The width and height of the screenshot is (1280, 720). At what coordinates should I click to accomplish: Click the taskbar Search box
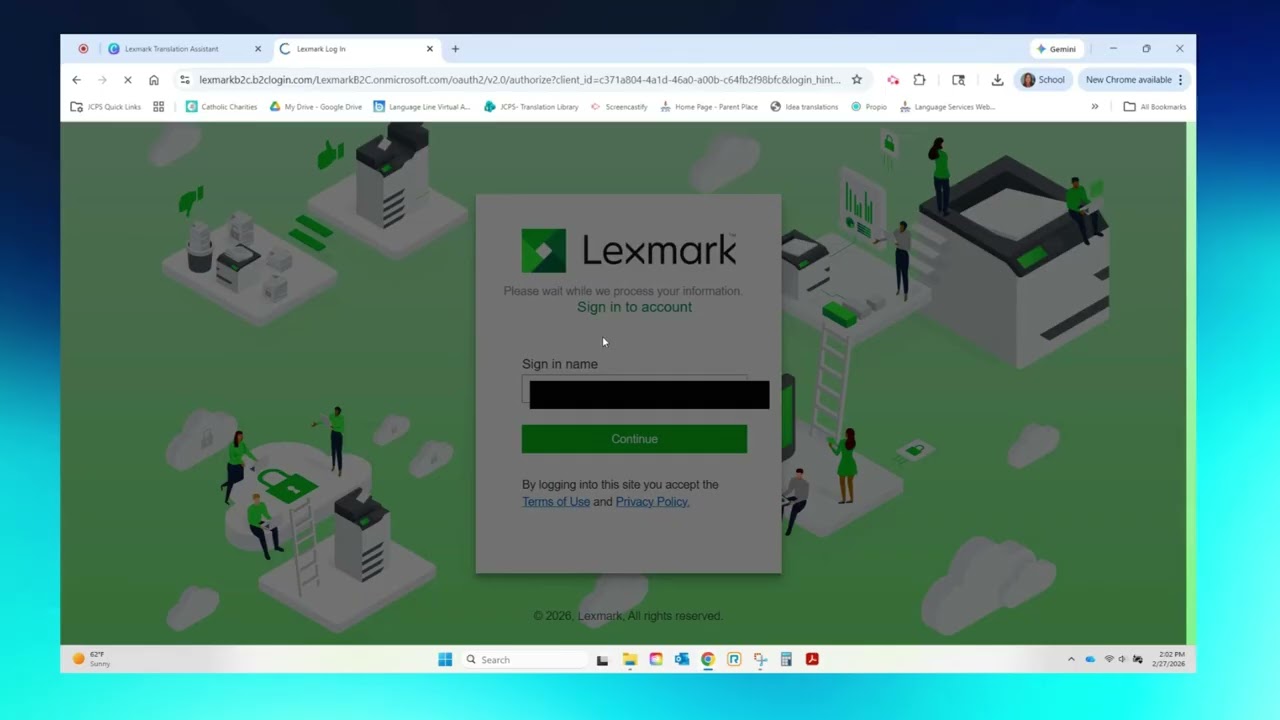click(x=525, y=660)
